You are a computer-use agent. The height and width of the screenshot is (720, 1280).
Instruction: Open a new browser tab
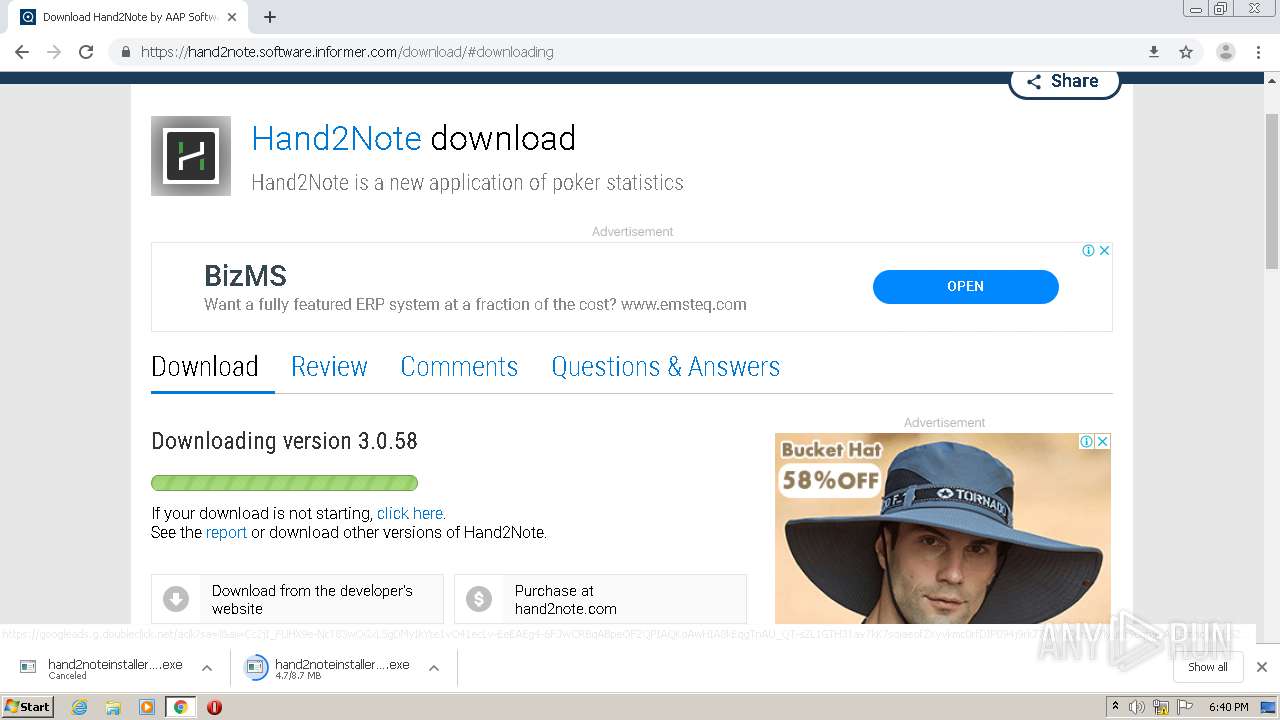click(x=270, y=17)
